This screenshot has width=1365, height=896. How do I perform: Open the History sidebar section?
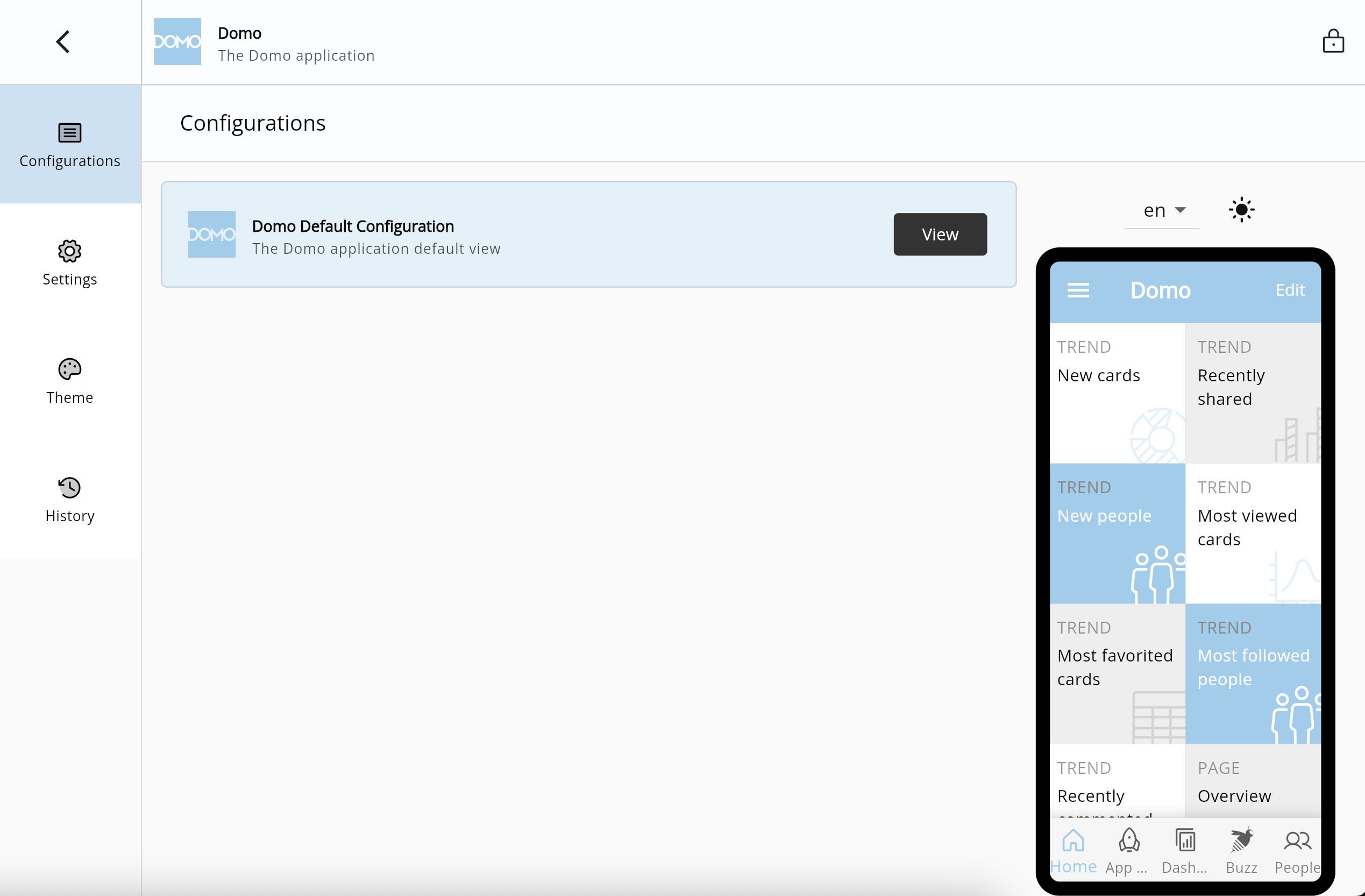[70, 500]
